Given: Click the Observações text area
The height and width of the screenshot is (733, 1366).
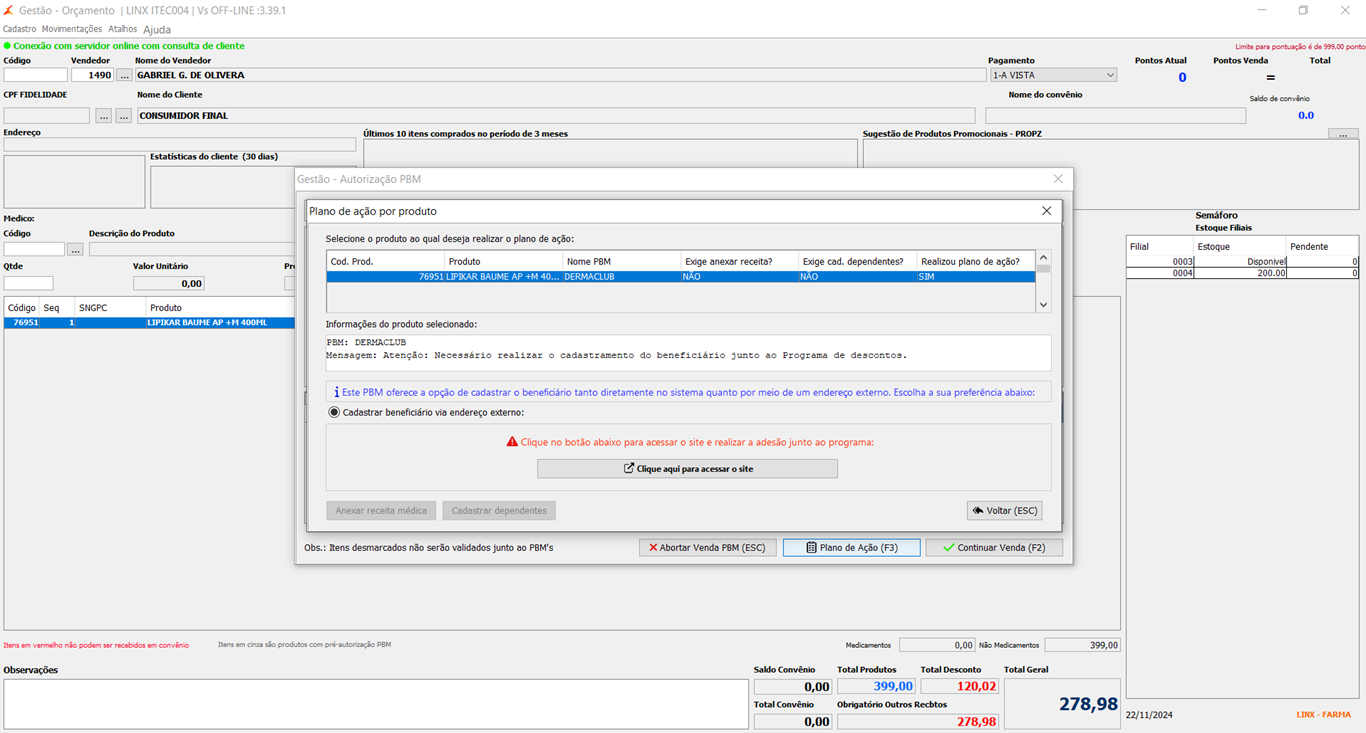Looking at the screenshot, I should tap(375, 704).
